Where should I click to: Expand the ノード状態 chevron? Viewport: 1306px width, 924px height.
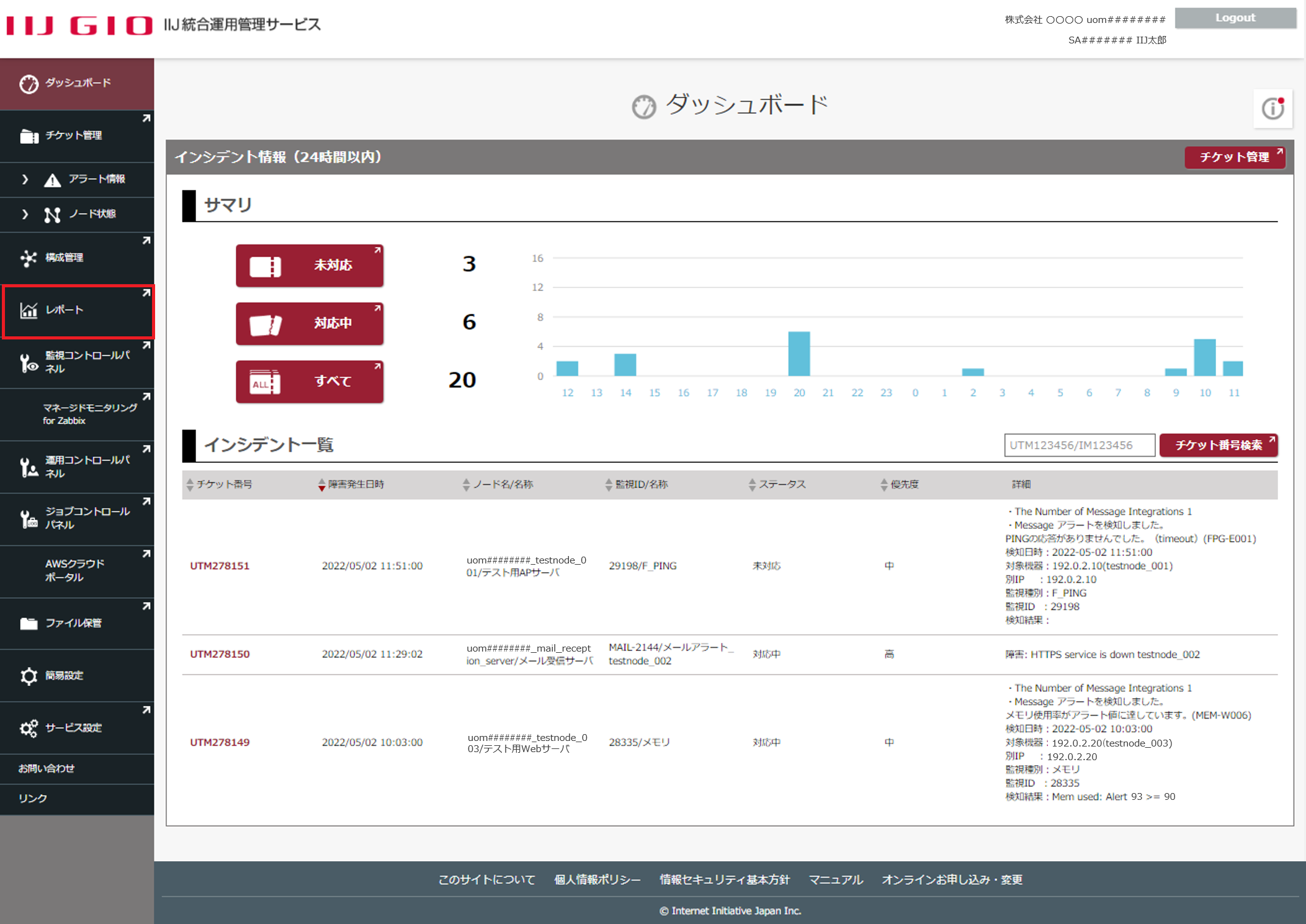pyautogui.click(x=25, y=215)
